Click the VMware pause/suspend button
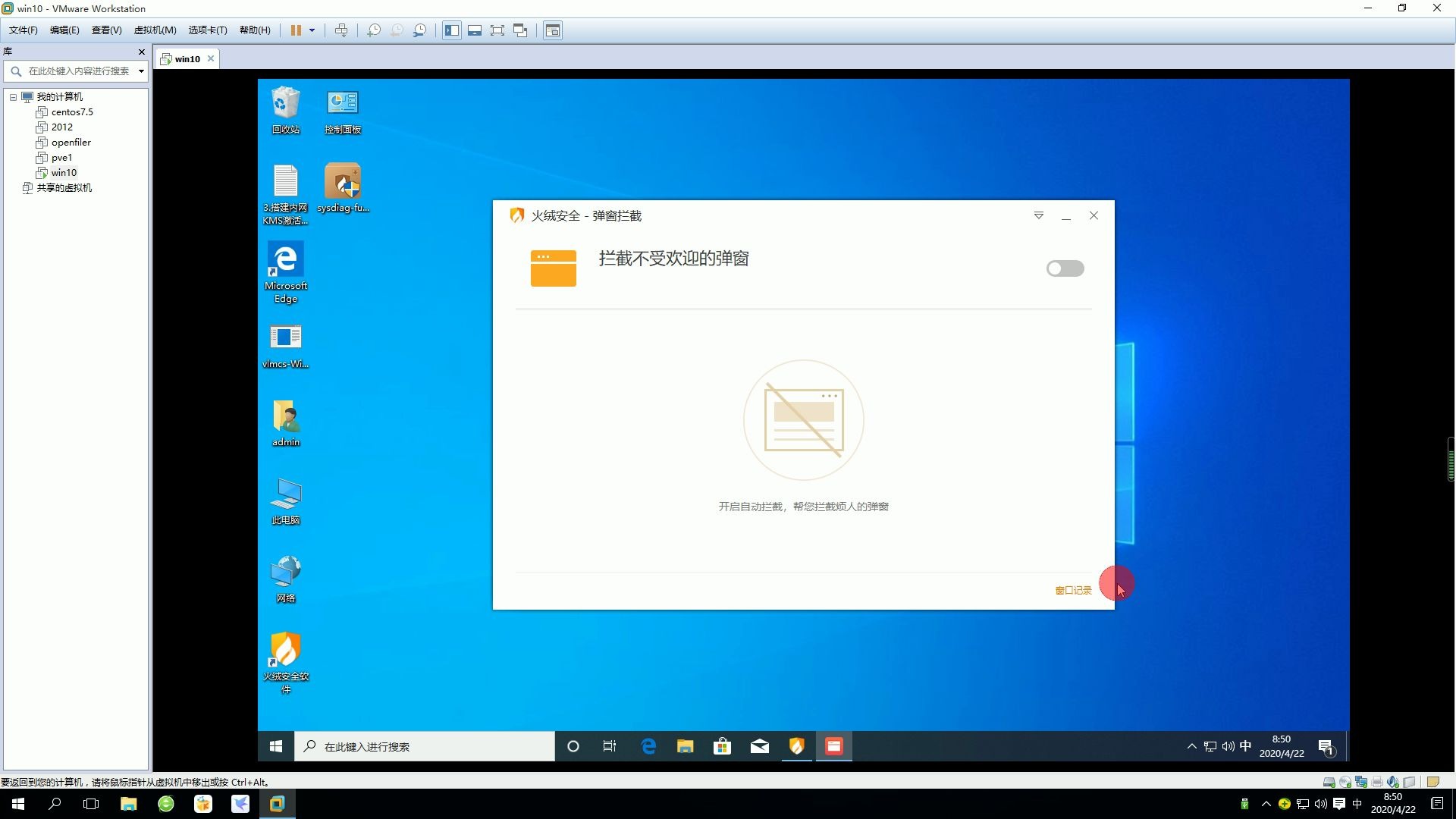1456x819 pixels. point(296,30)
